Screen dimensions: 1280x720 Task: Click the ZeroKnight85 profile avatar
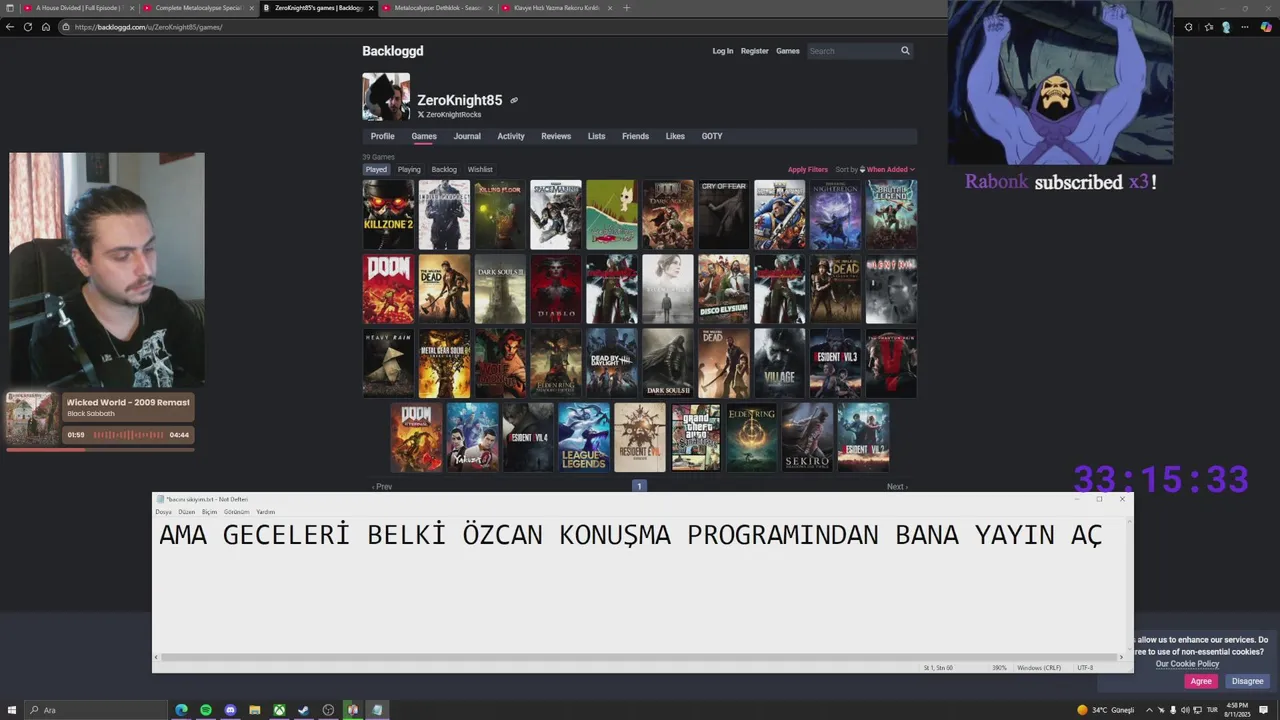point(386,97)
